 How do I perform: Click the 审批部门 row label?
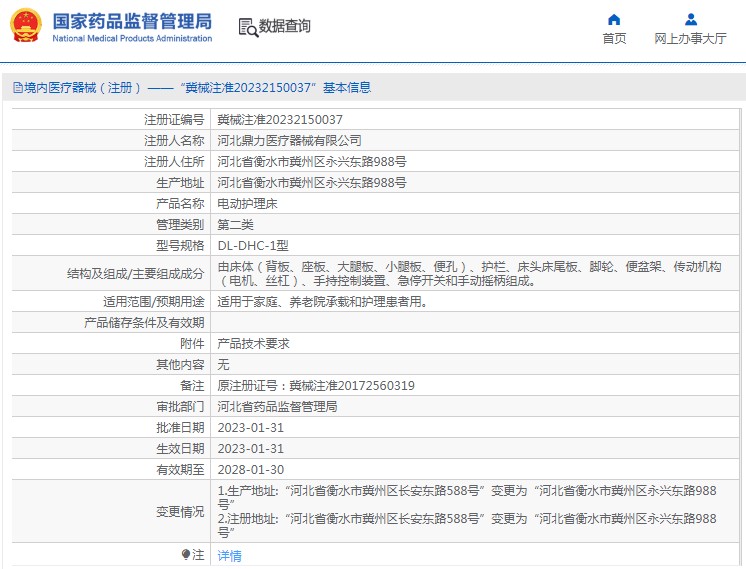180,406
